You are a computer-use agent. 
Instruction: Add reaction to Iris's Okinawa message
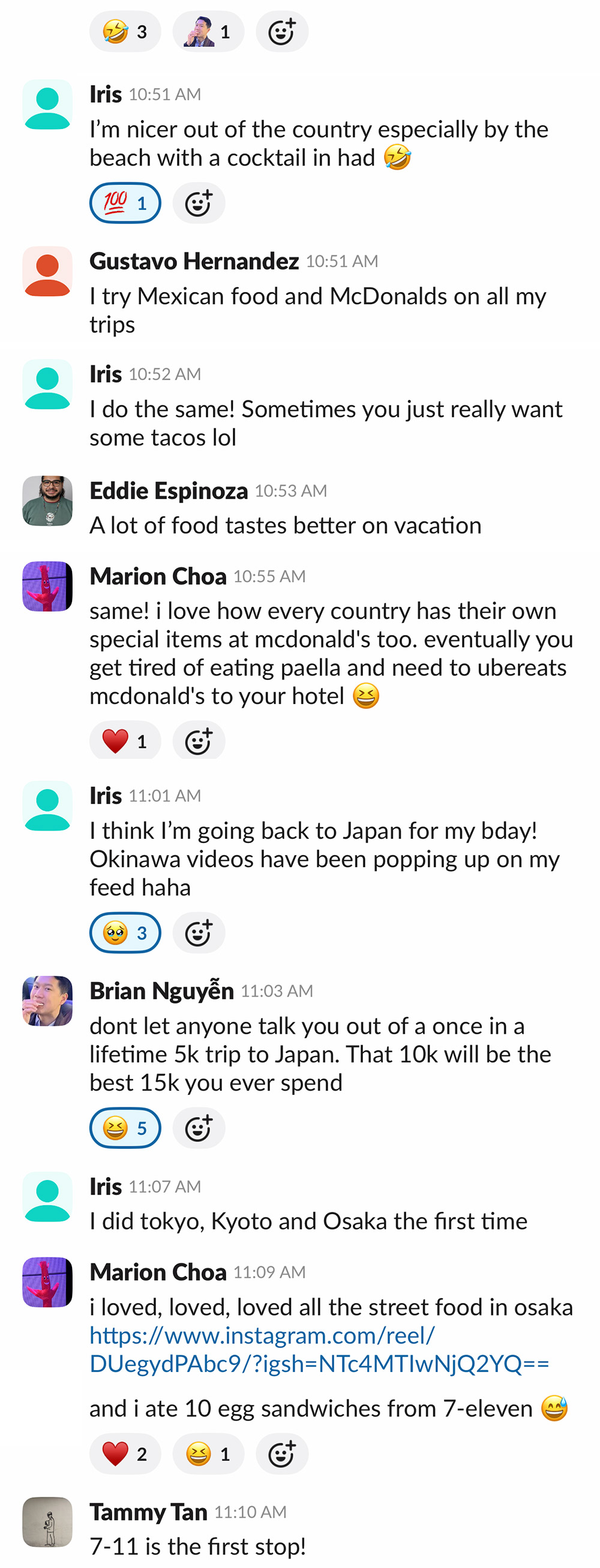(199, 932)
